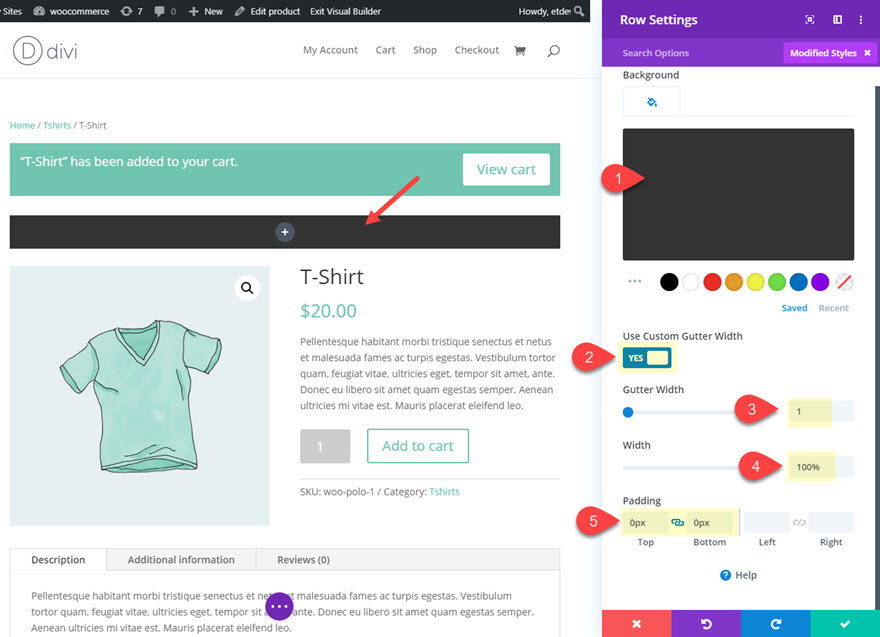Click the Left padding field
Image resolution: width=880 pixels, height=637 pixels.
(767, 523)
